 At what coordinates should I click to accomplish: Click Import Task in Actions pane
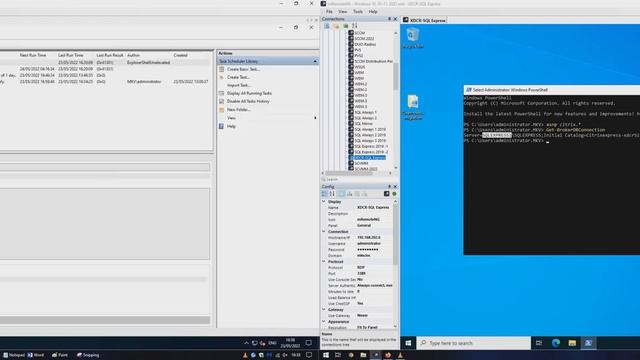pyautogui.click(x=239, y=85)
